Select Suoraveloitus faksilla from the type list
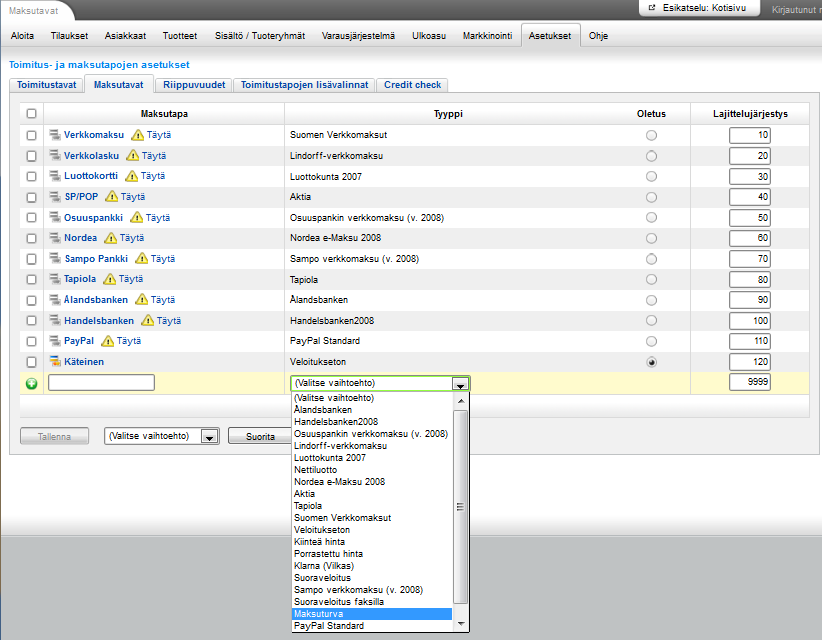Viewport: 822px width, 640px height. [x=372, y=602]
